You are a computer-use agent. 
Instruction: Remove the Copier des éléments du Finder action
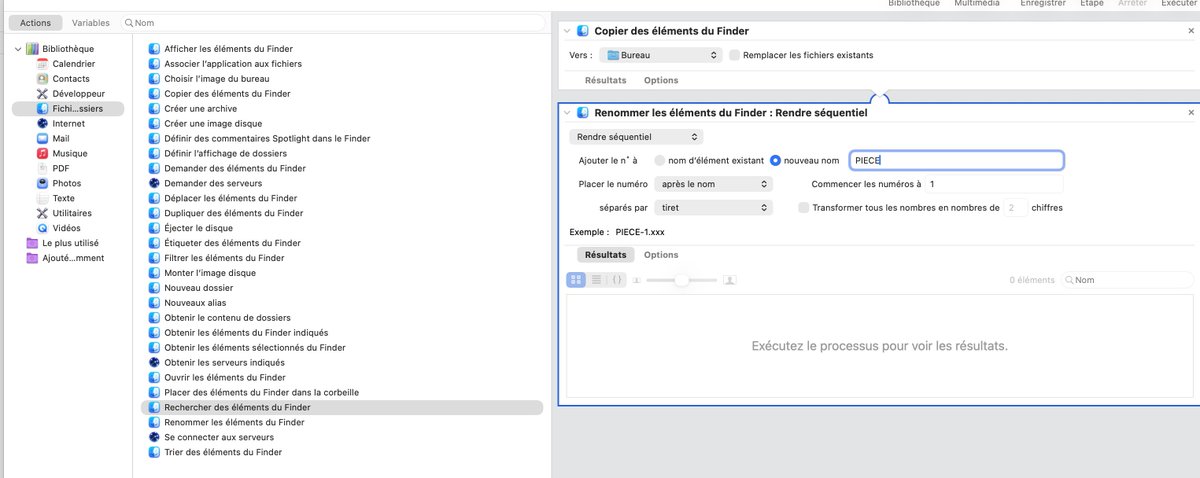(1190, 31)
